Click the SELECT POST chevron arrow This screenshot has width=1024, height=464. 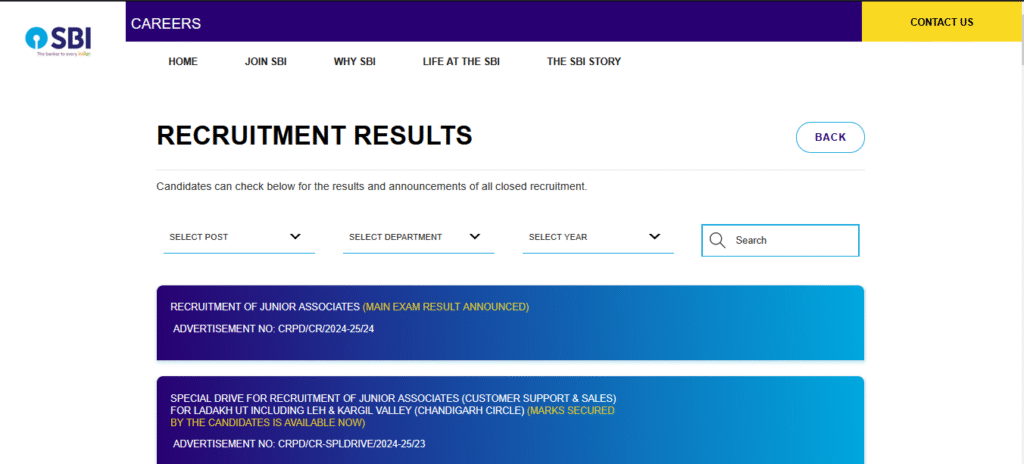[x=295, y=237]
